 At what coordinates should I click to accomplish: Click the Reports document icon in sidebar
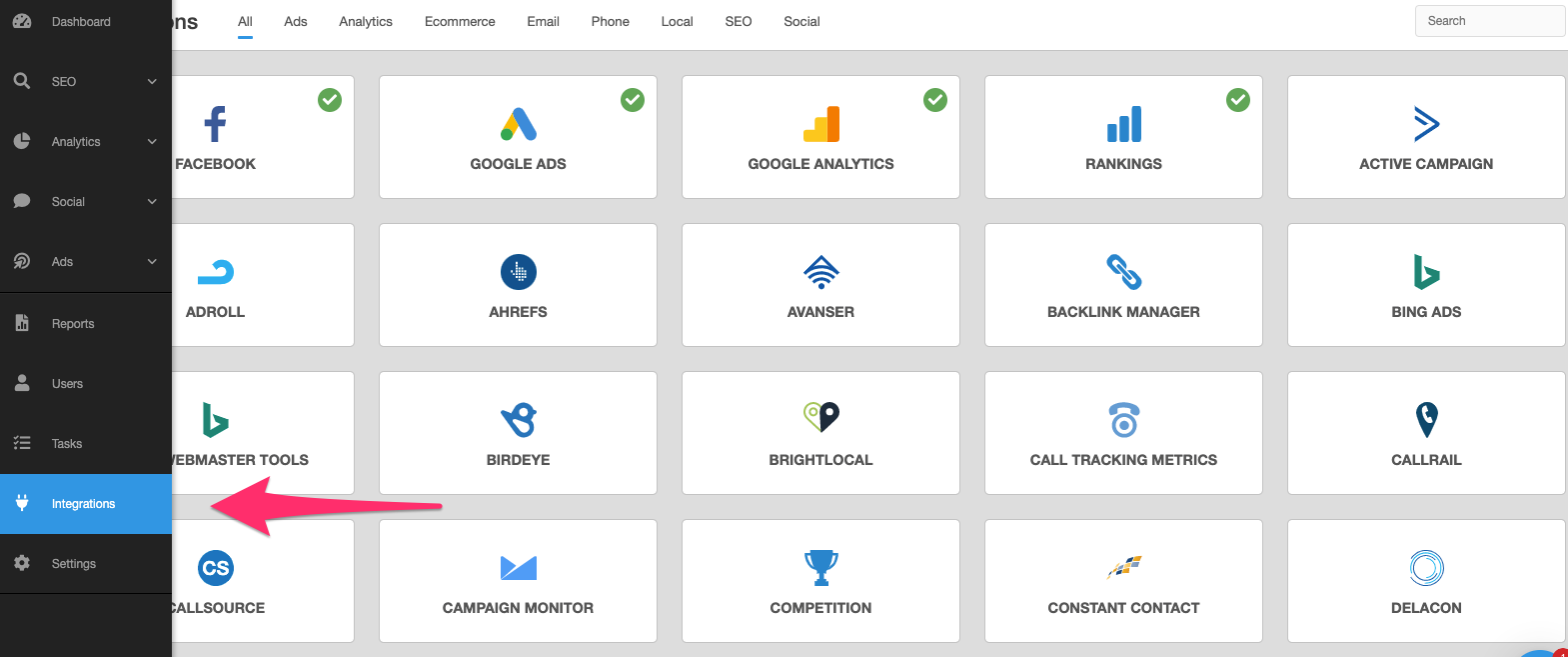click(x=22, y=323)
